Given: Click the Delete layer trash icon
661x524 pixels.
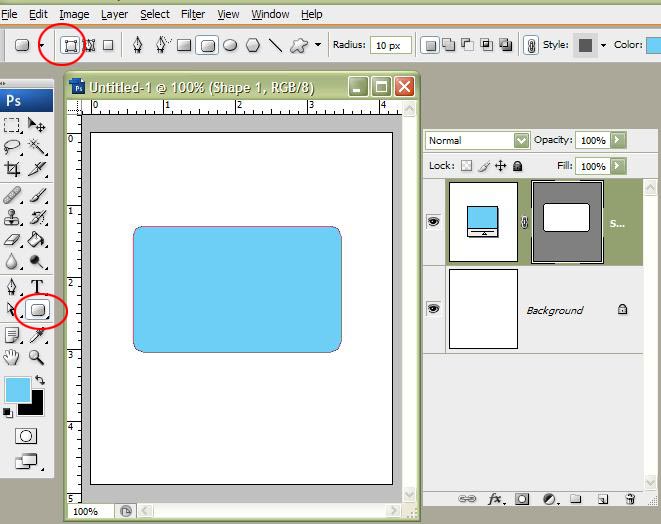Looking at the screenshot, I should 630,498.
